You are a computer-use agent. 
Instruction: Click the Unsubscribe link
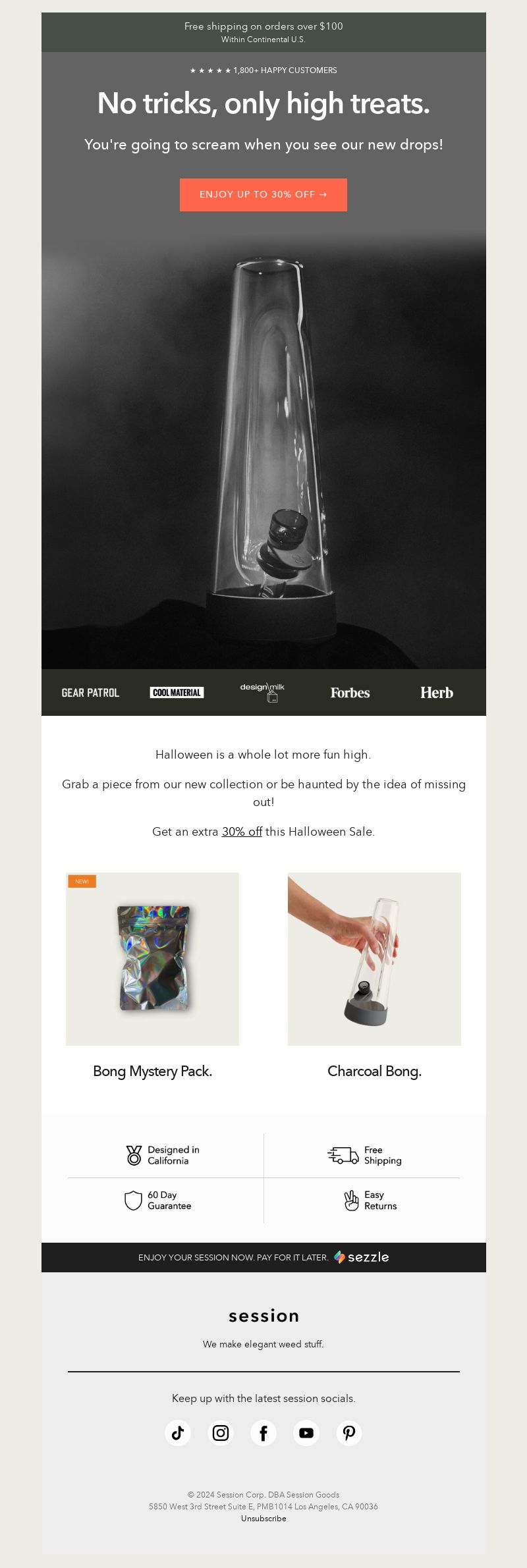[x=263, y=1518]
